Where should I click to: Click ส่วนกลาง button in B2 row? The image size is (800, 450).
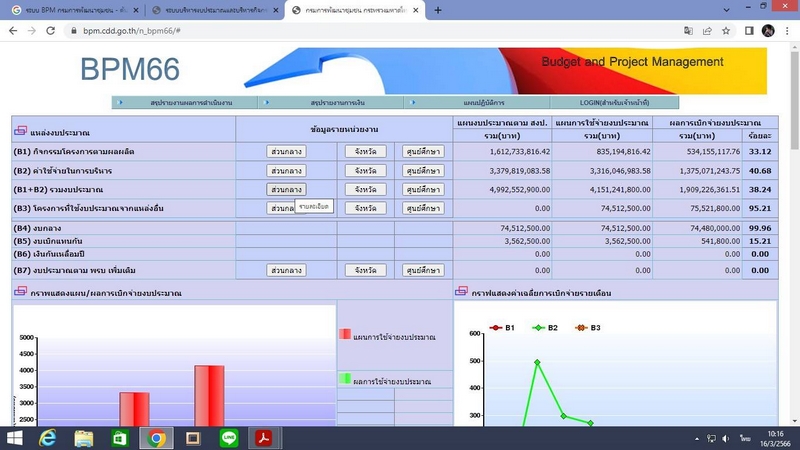286,170
